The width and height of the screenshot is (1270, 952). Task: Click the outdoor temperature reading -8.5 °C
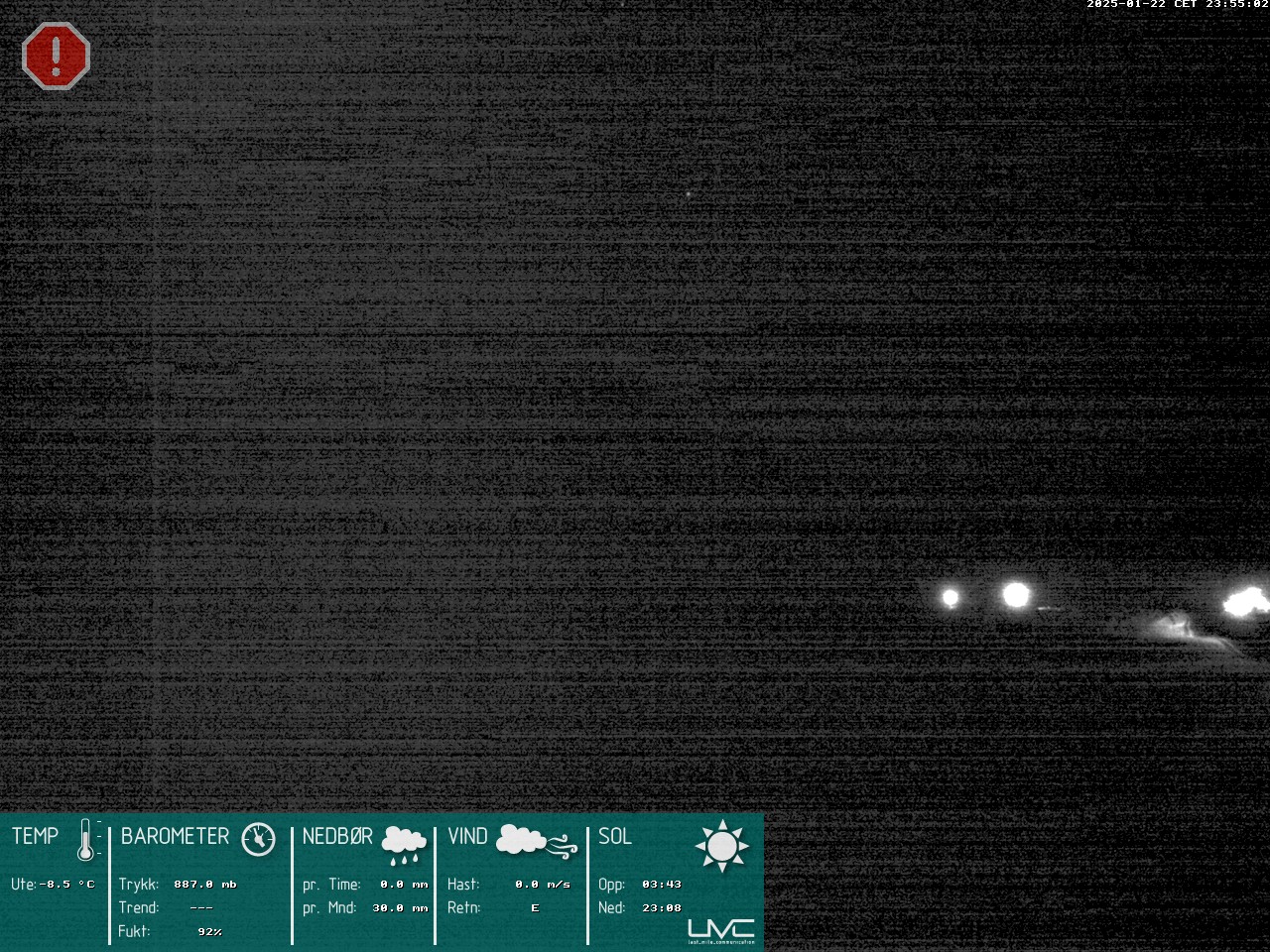click(x=67, y=885)
